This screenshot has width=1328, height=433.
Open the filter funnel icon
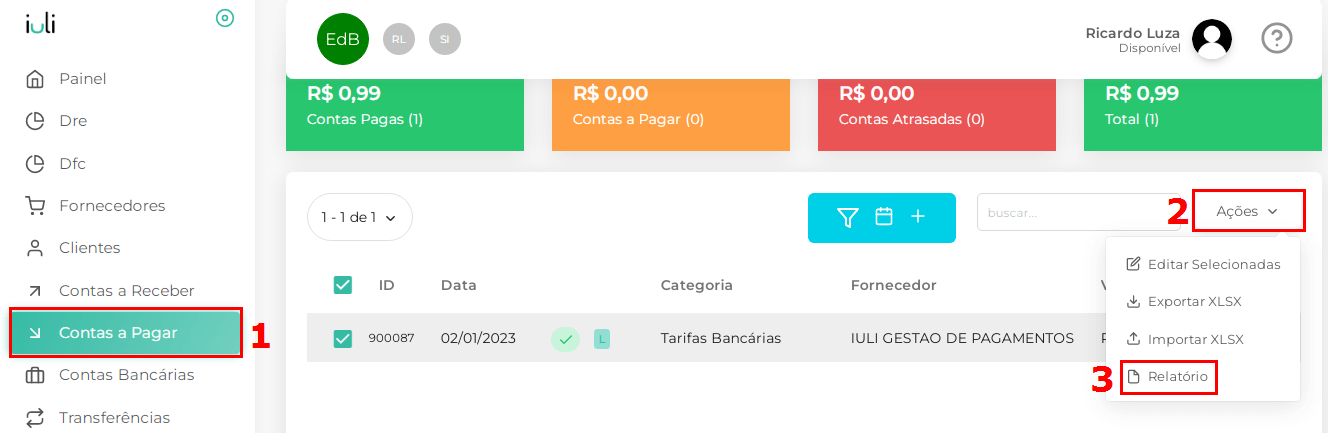[x=848, y=217]
